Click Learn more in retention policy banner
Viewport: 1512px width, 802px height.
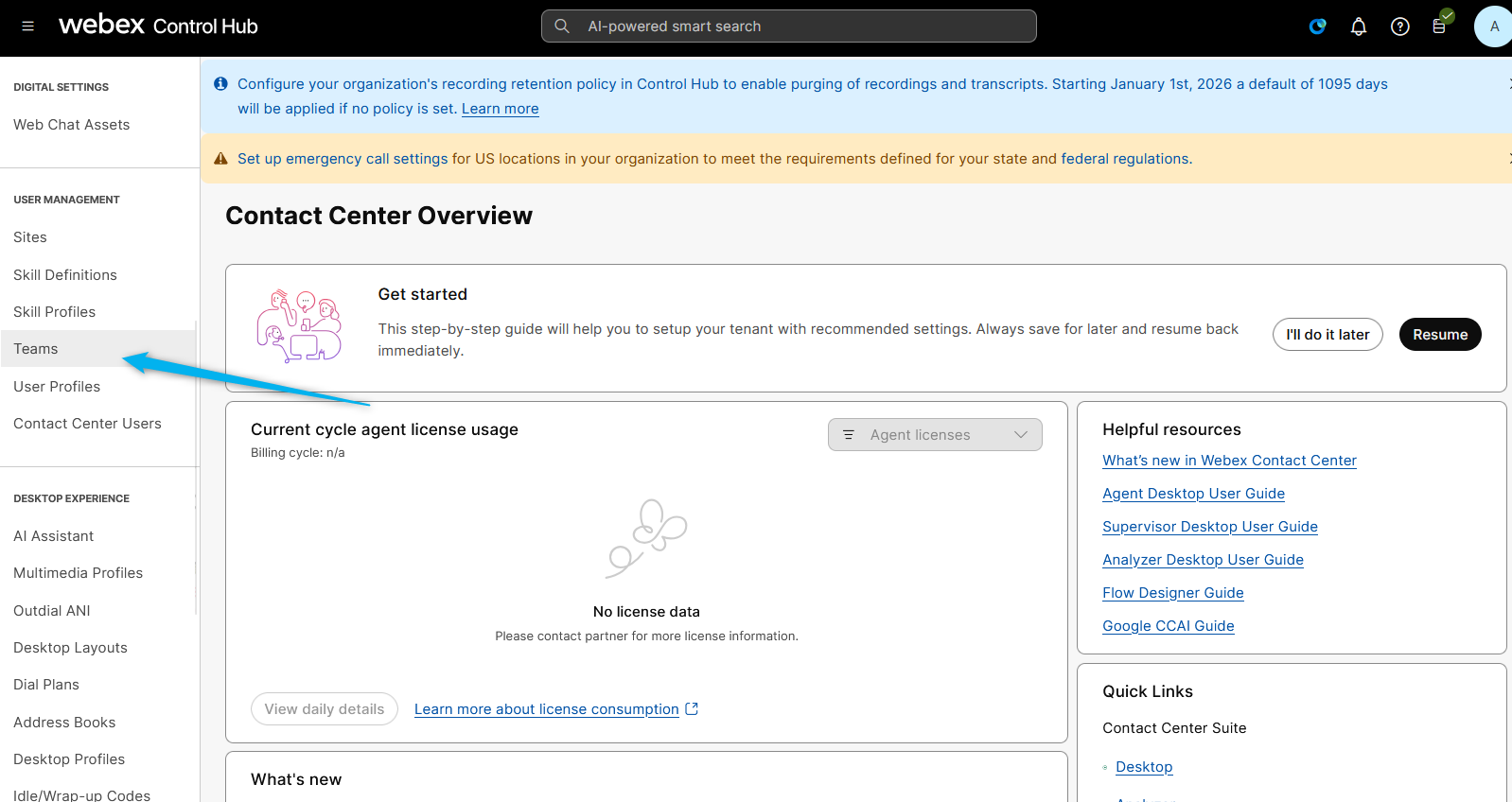500,109
